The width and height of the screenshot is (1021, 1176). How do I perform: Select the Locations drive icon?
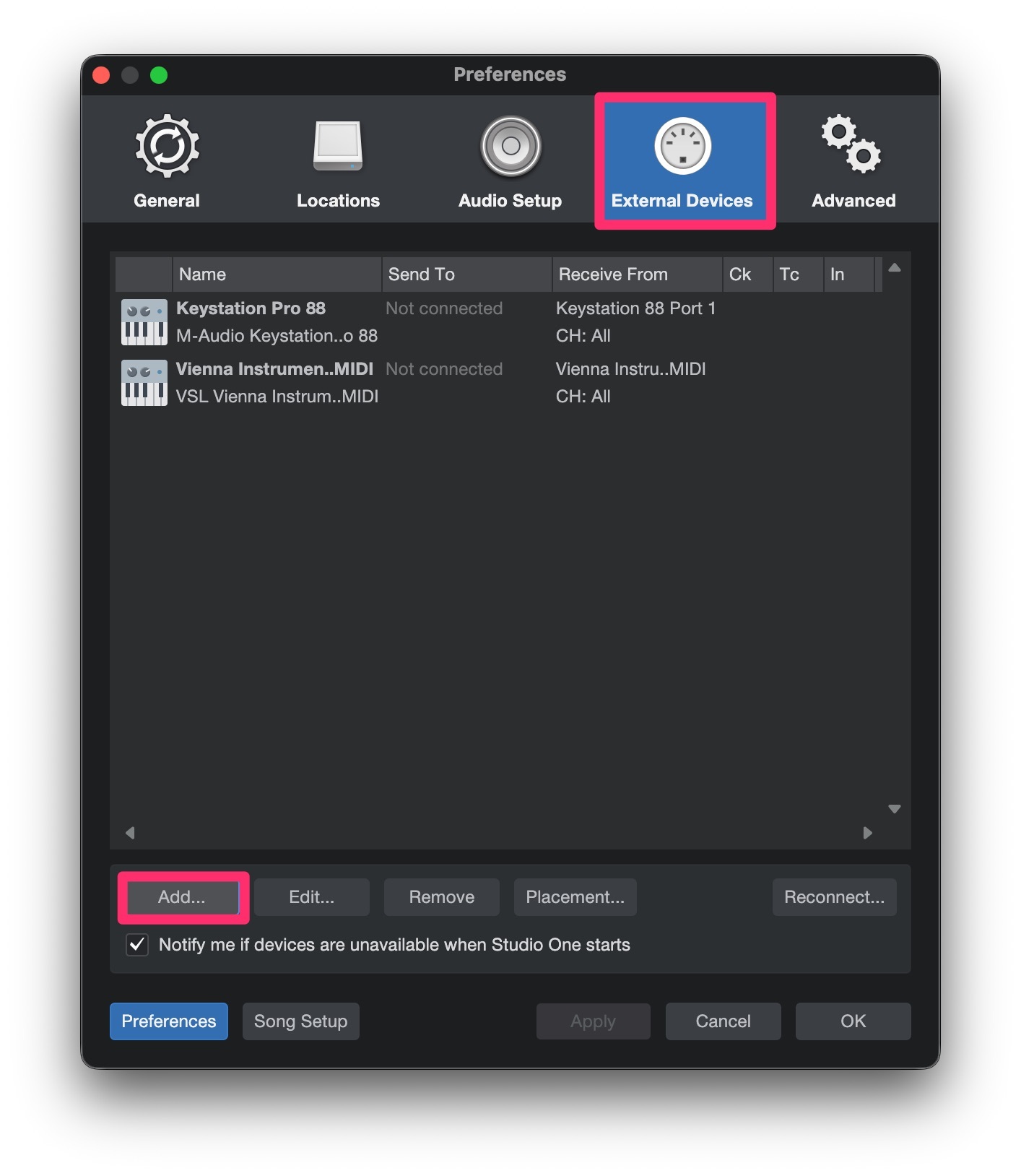(337, 147)
